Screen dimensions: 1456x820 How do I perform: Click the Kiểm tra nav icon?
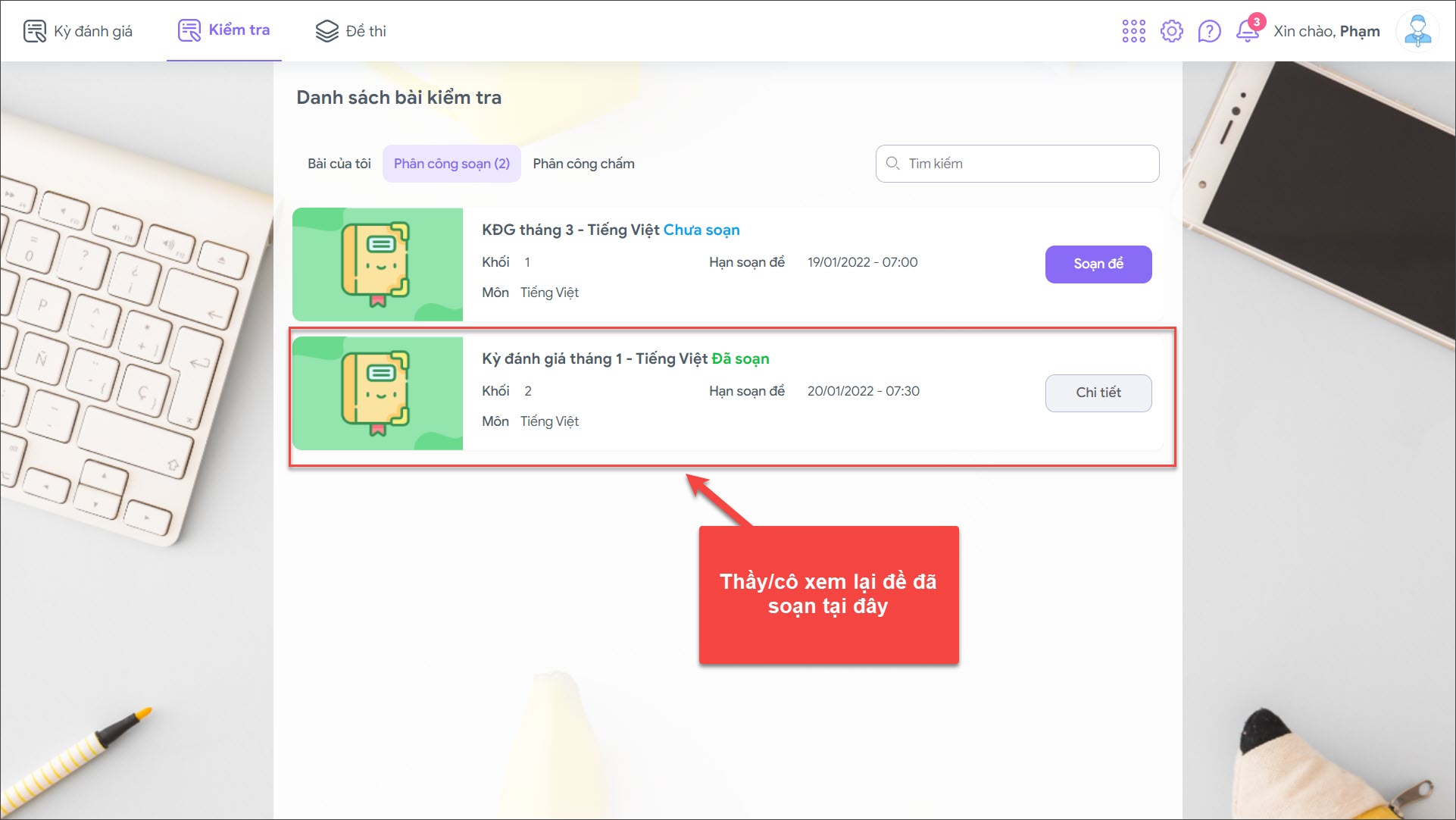point(189,31)
